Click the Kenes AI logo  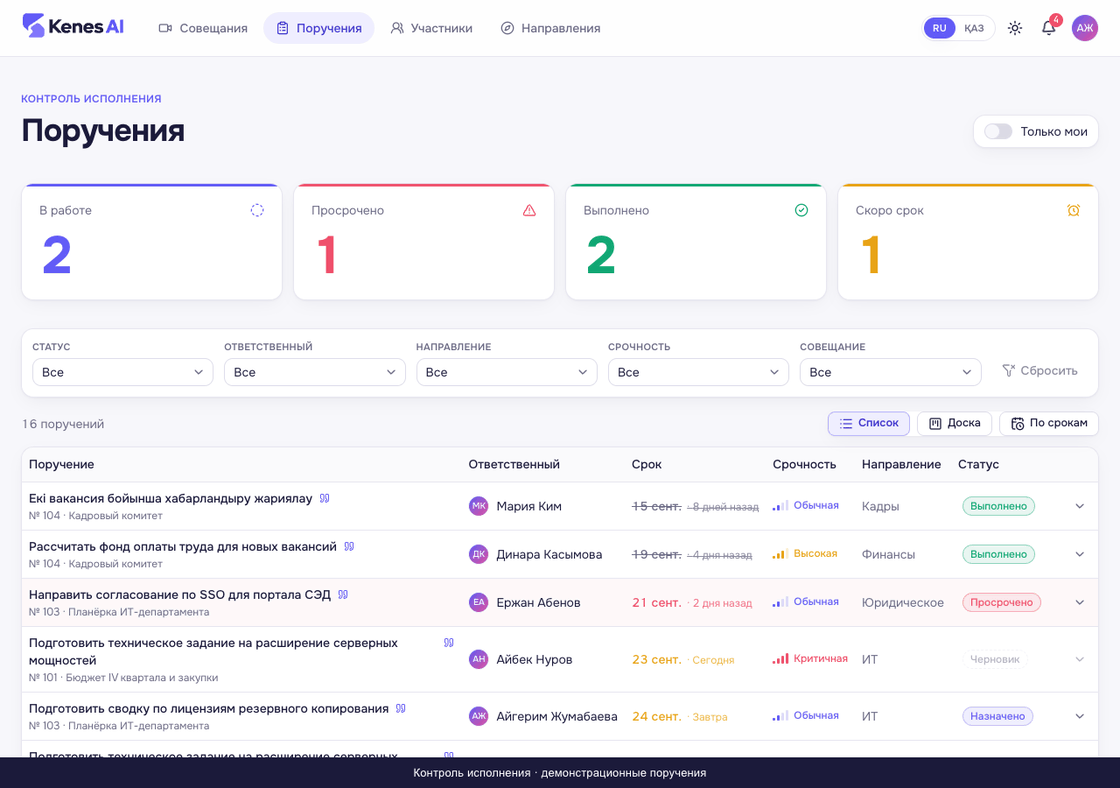tap(73, 27)
